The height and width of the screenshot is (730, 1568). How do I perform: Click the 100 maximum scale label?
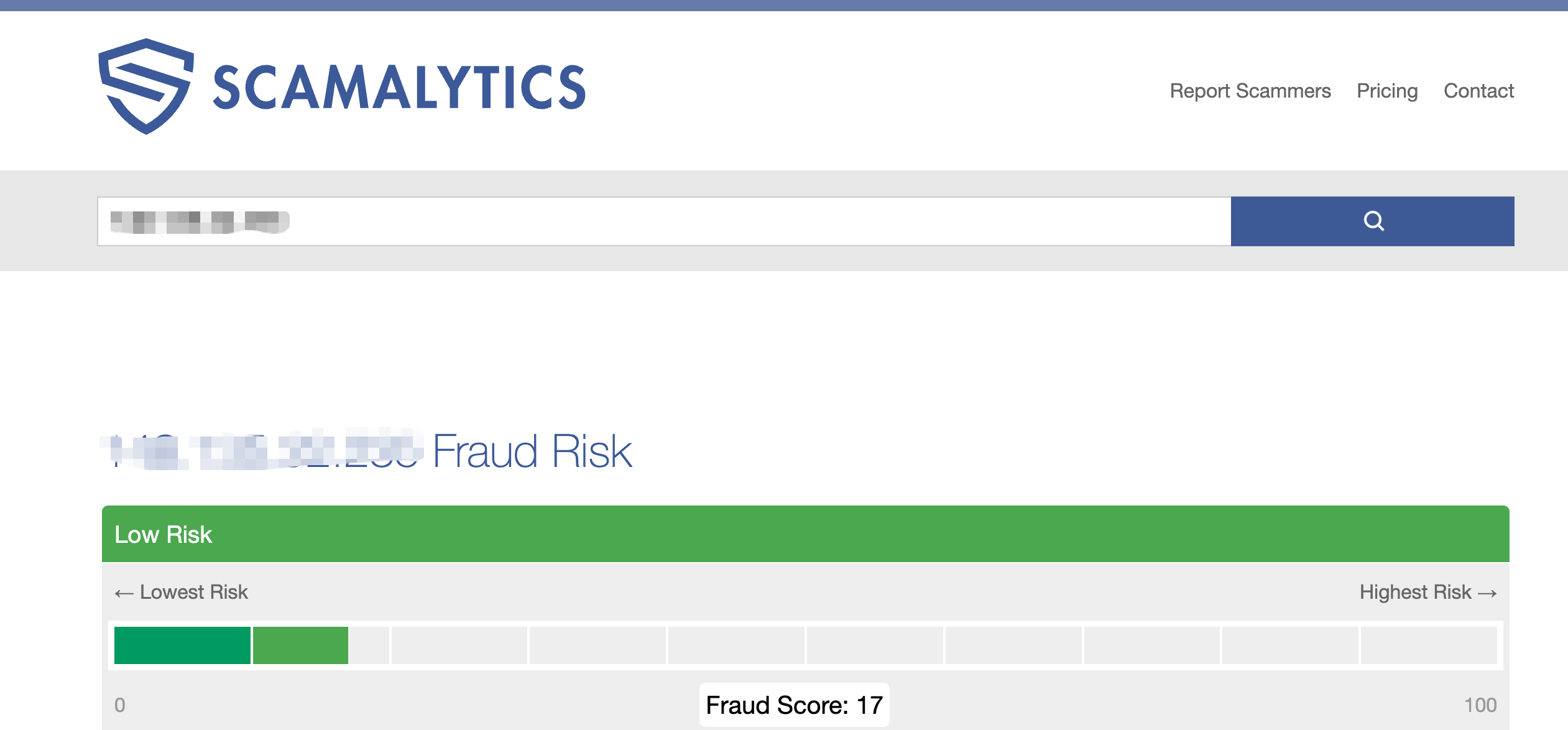pyautogui.click(x=1480, y=705)
